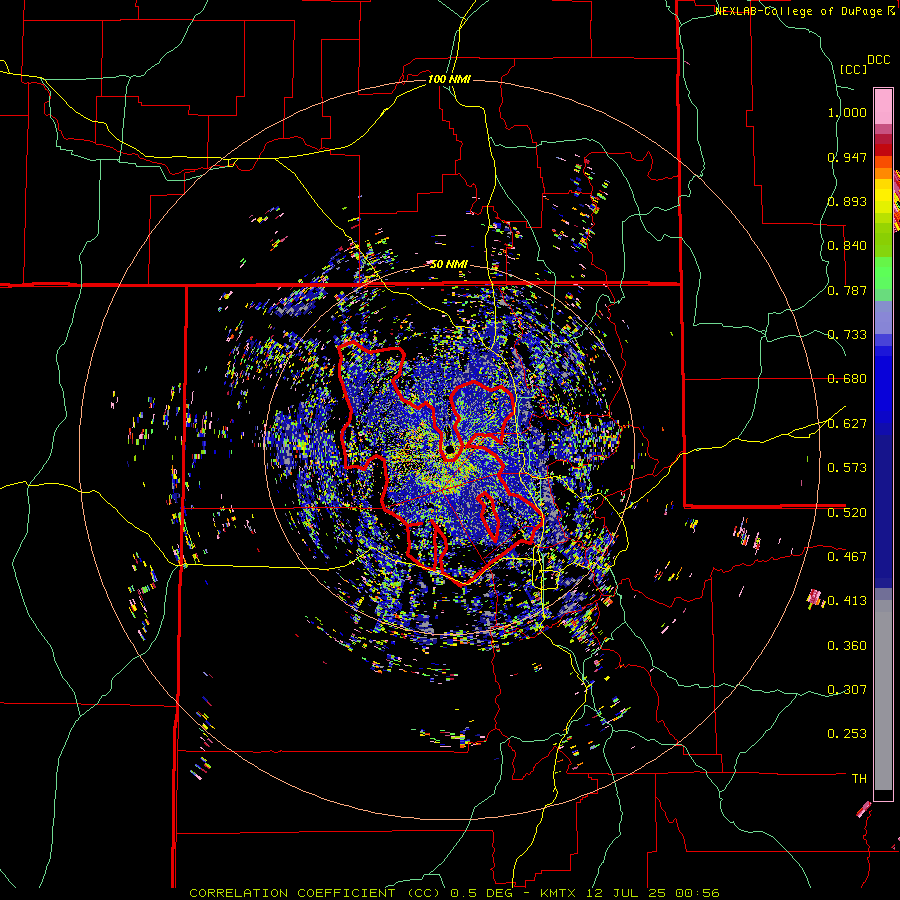This screenshot has width=900, height=900.
Task: Click the 0.360 legend value
Action: point(847,646)
